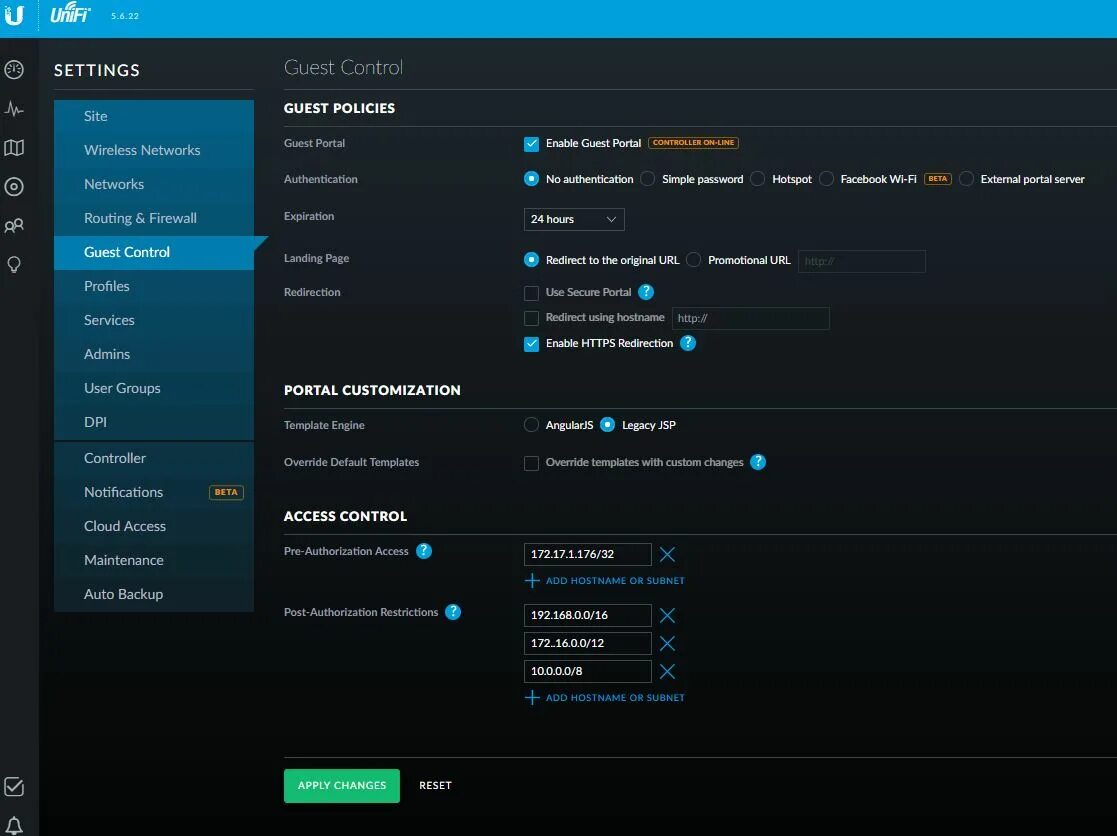Screen dimensions: 1117x836
Task: Open the Map icon in sidebar
Action: pos(14,147)
